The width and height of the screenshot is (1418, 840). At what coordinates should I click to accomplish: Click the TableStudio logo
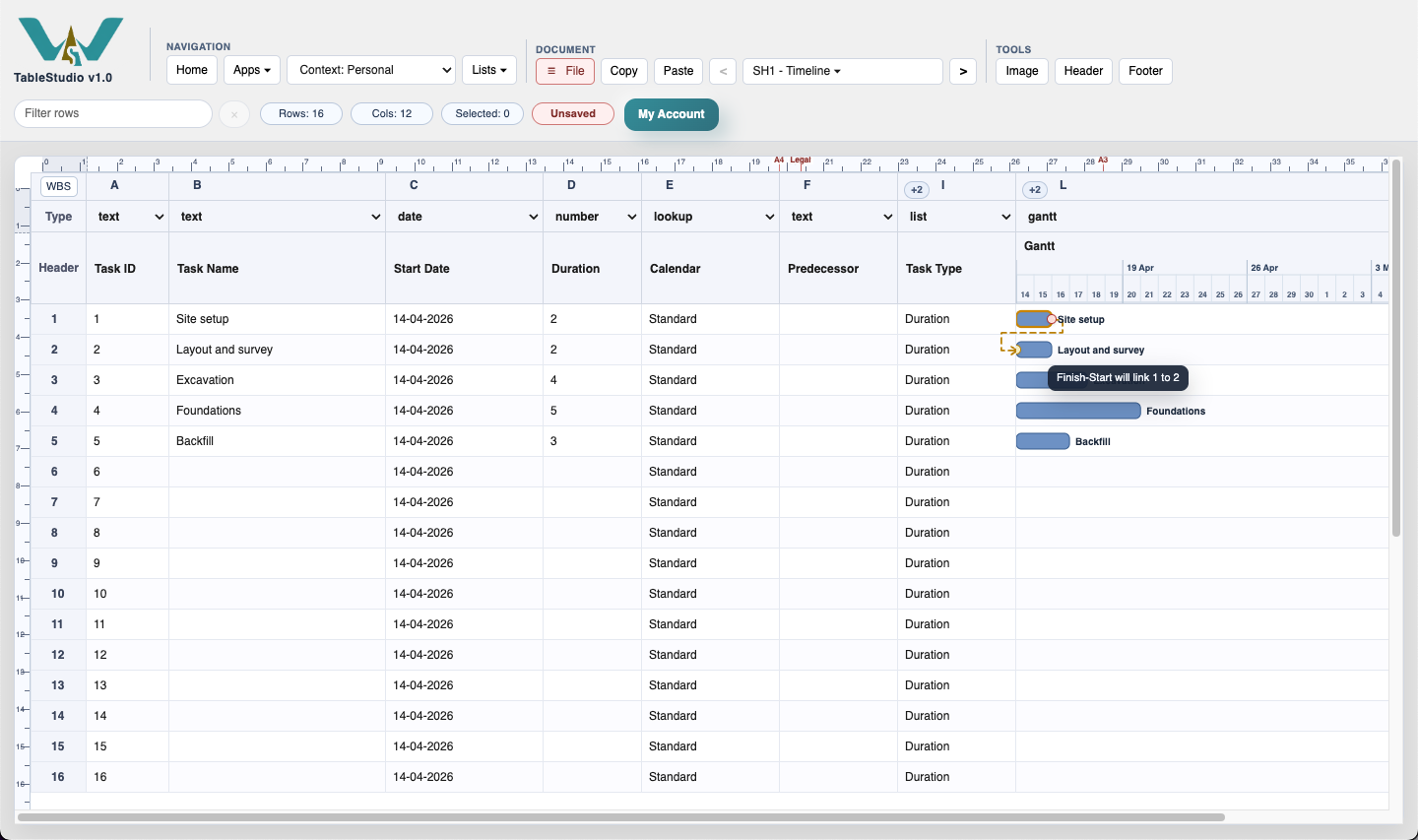pyautogui.click(x=70, y=41)
